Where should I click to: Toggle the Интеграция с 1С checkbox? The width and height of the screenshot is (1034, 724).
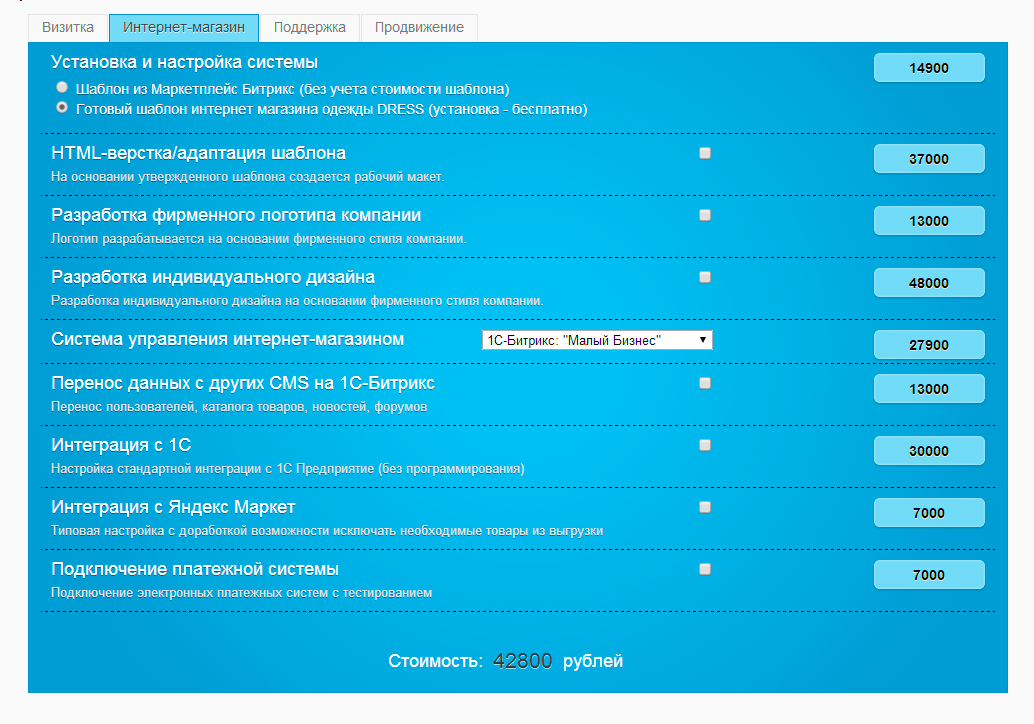[x=705, y=445]
